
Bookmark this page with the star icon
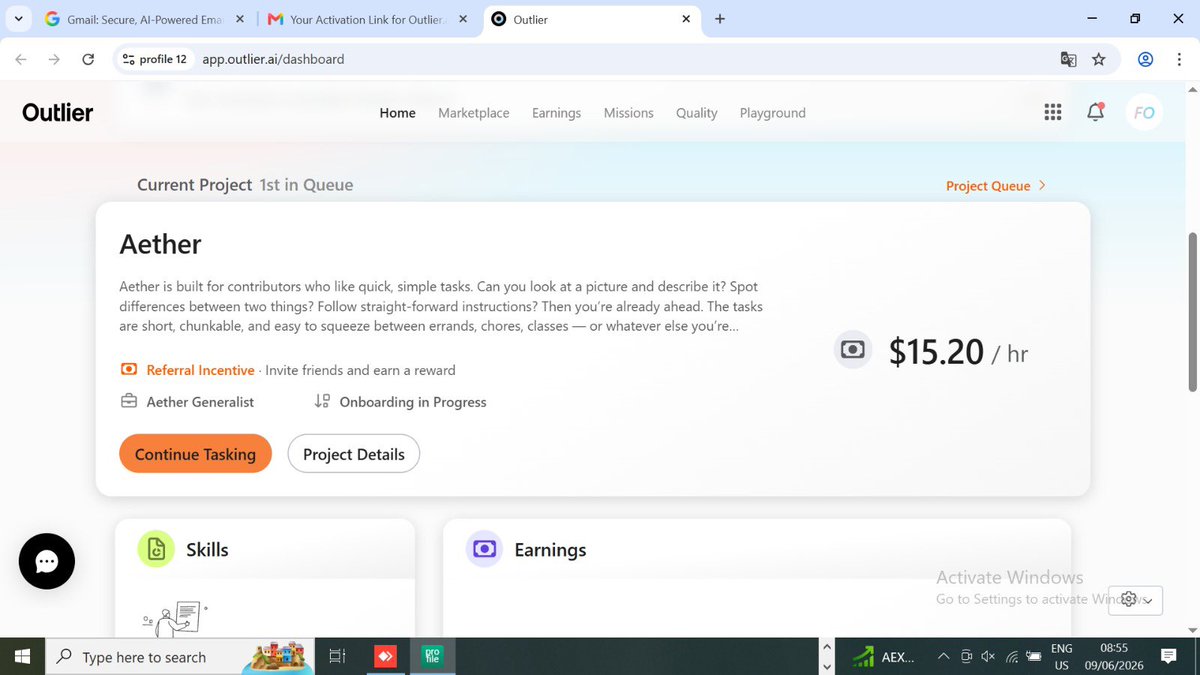[x=1099, y=59]
